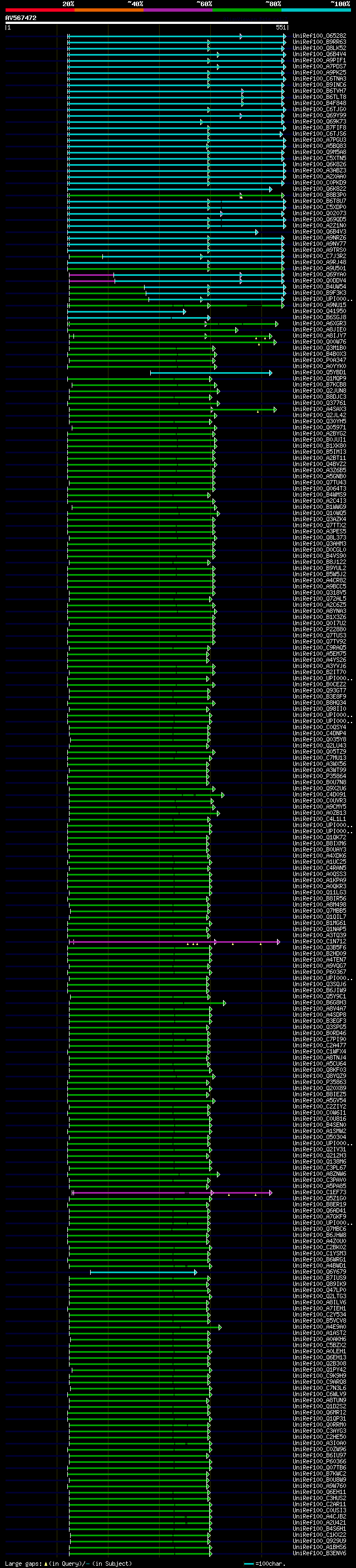Select hit label UniRef100_Q69YA0
356x1568 pixels.
(x=319, y=275)
